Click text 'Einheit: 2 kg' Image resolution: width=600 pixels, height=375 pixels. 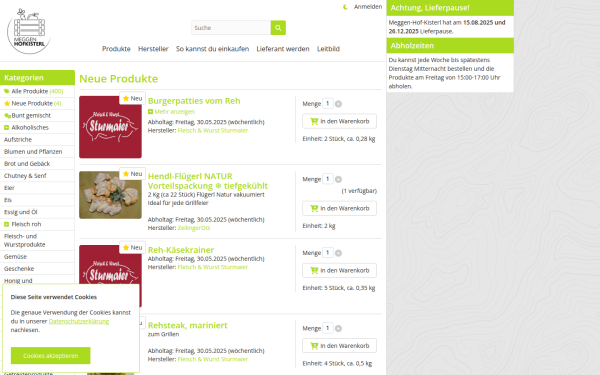(319, 226)
